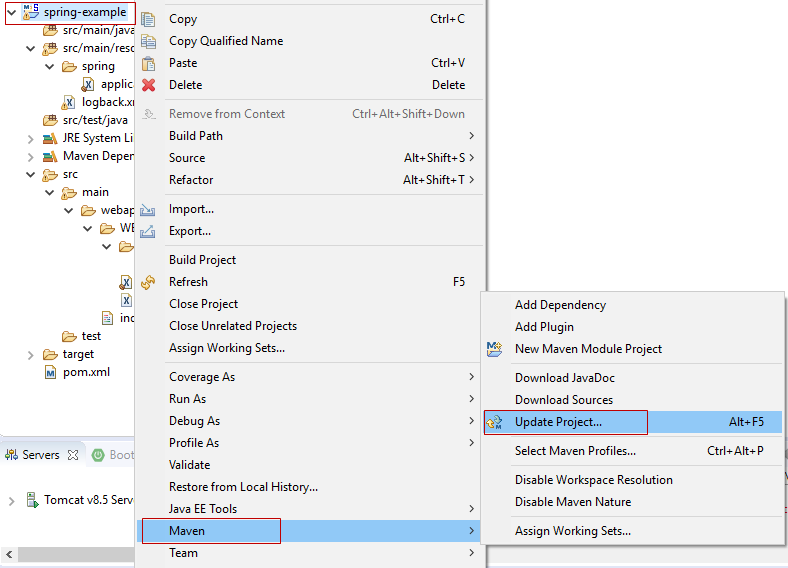Click the logback xml file icon
The width and height of the screenshot is (788, 568).
pos(68,103)
